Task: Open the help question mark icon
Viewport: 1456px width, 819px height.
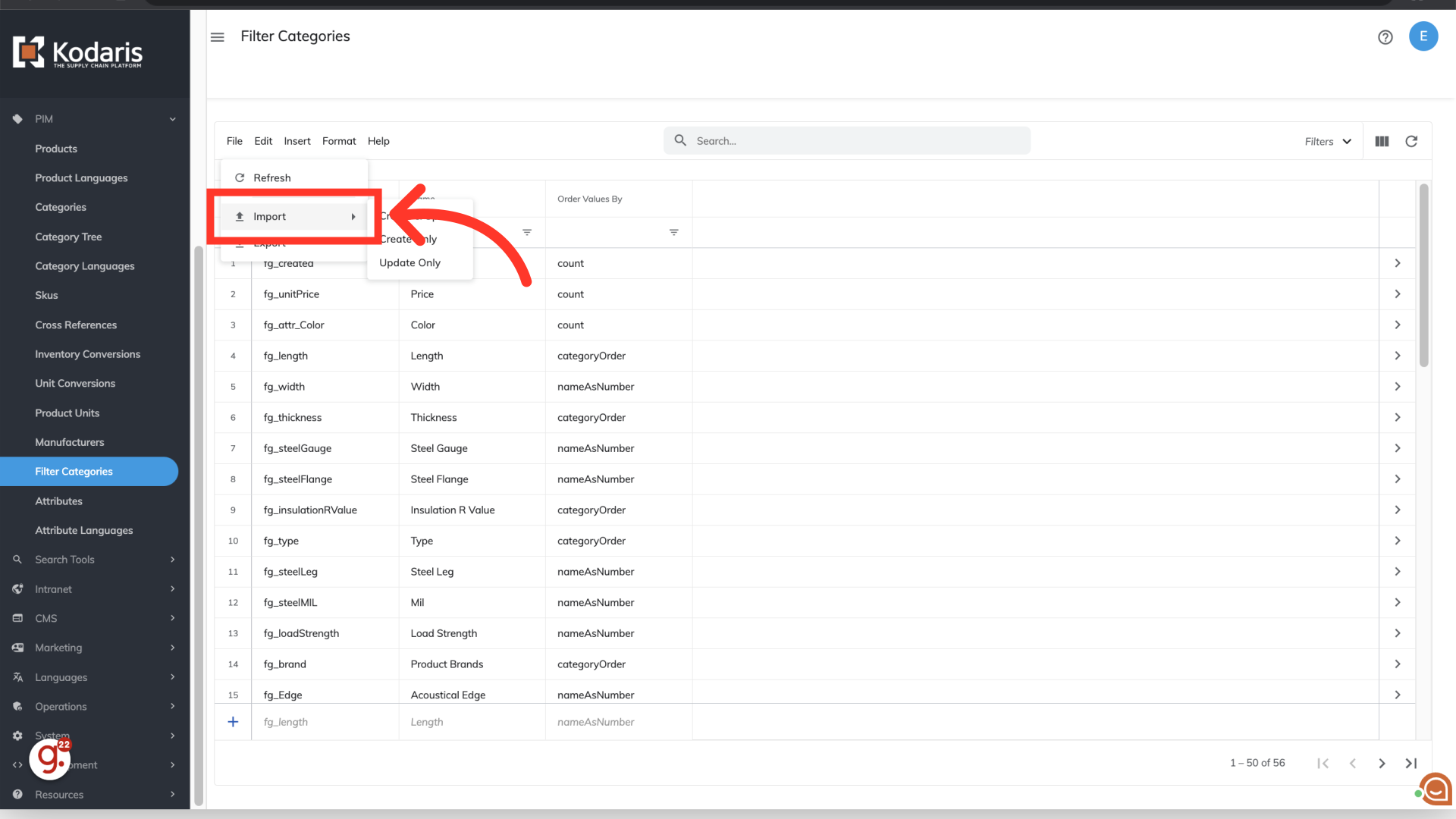Action: click(1385, 37)
